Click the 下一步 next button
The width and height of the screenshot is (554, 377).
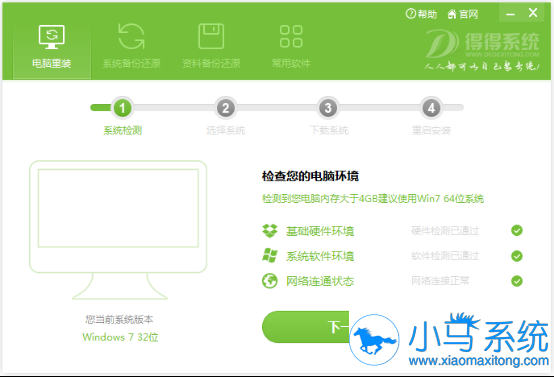[306, 327]
